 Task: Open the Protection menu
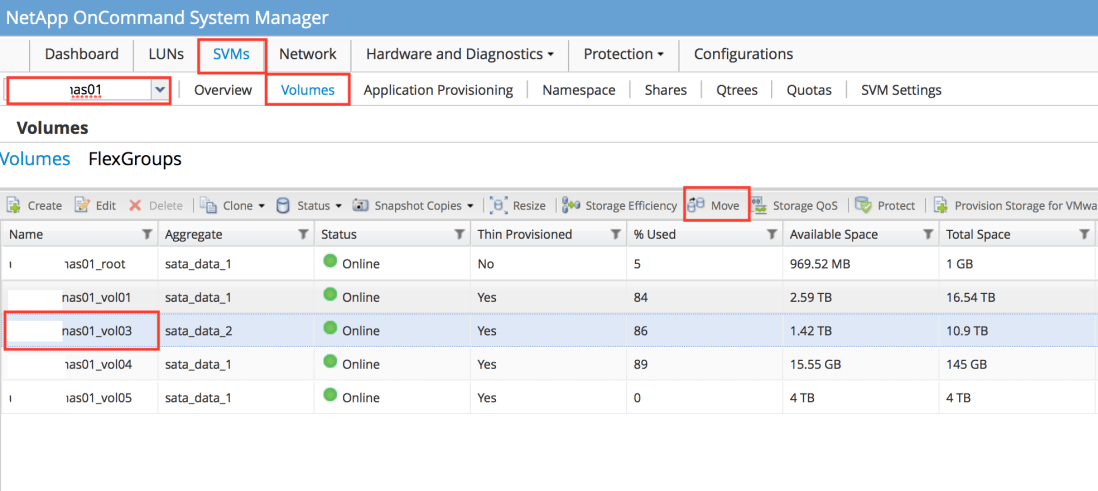click(x=624, y=54)
